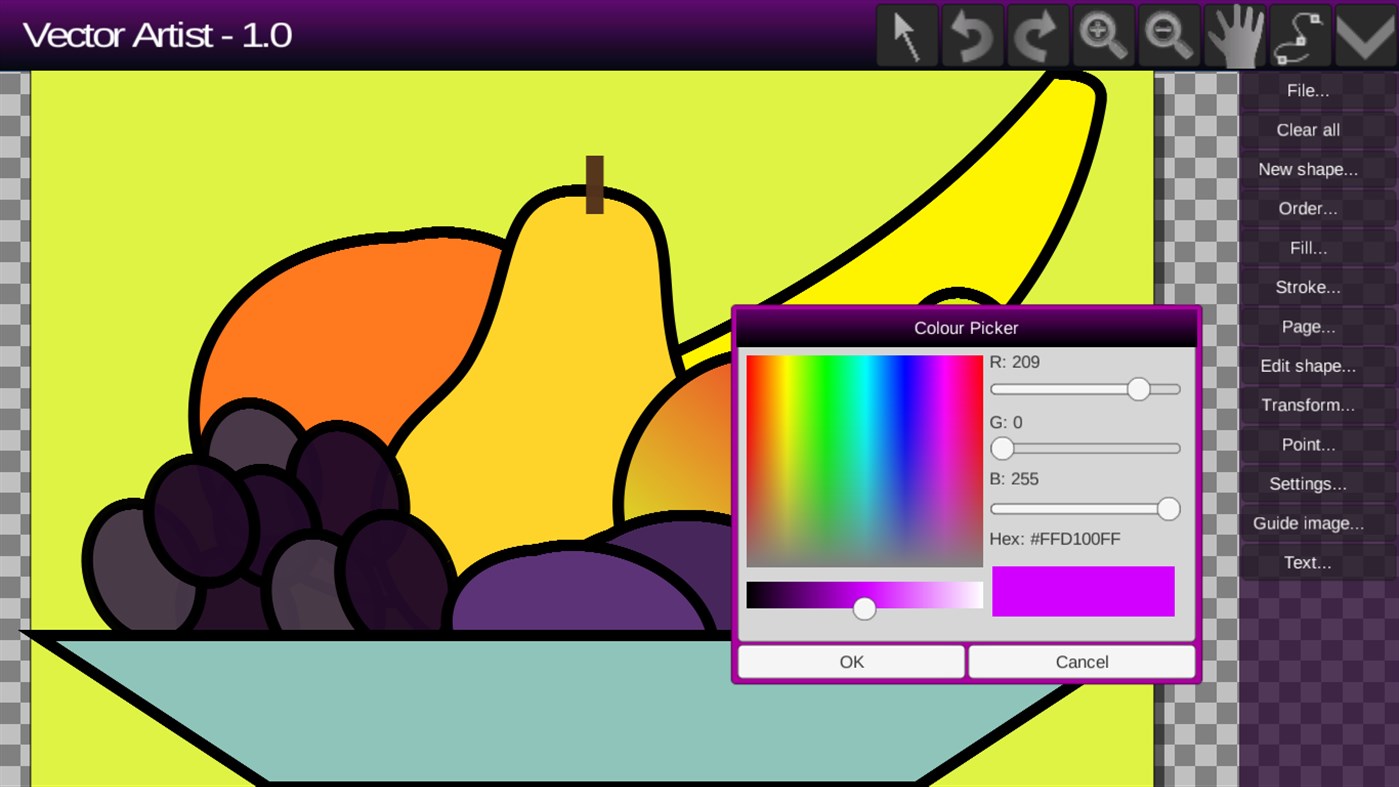Redo the last action
Image resolution: width=1399 pixels, height=787 pixels.
click(x=1037, y=34)
